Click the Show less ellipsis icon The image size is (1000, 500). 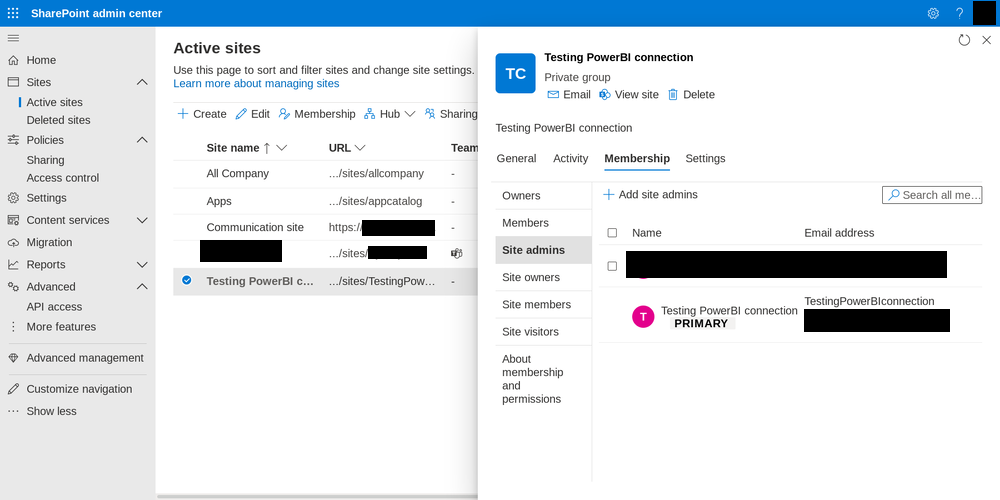[x=13, y=411]
